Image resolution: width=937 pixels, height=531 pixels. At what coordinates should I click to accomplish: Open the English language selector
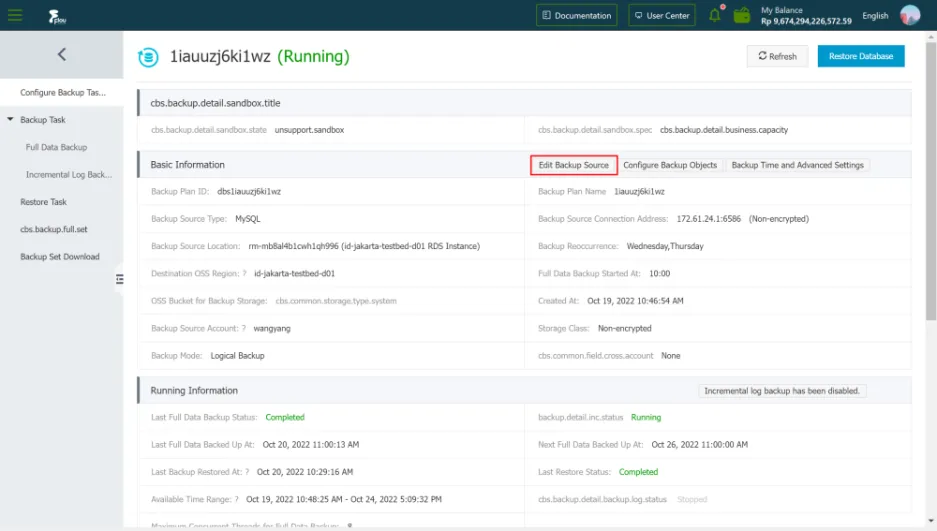pyautogui.click(x=875, y=16)
